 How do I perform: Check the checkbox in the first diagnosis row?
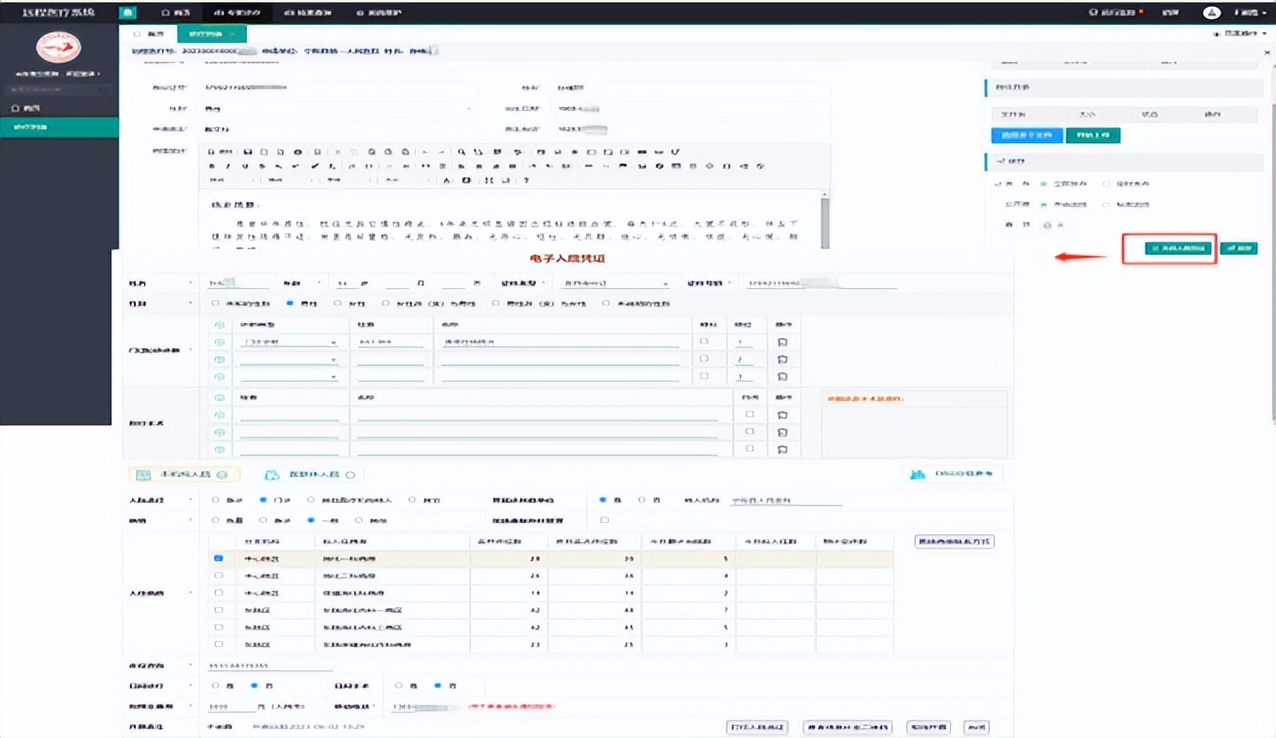704,342
